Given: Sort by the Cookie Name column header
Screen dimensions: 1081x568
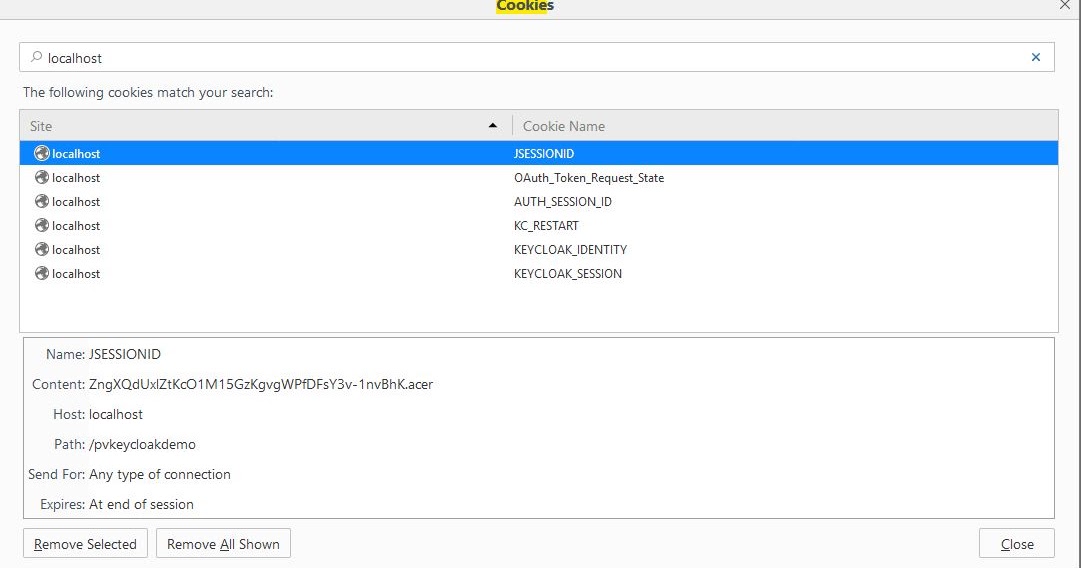Looking at the screenshot, I should tap(785, 125).
